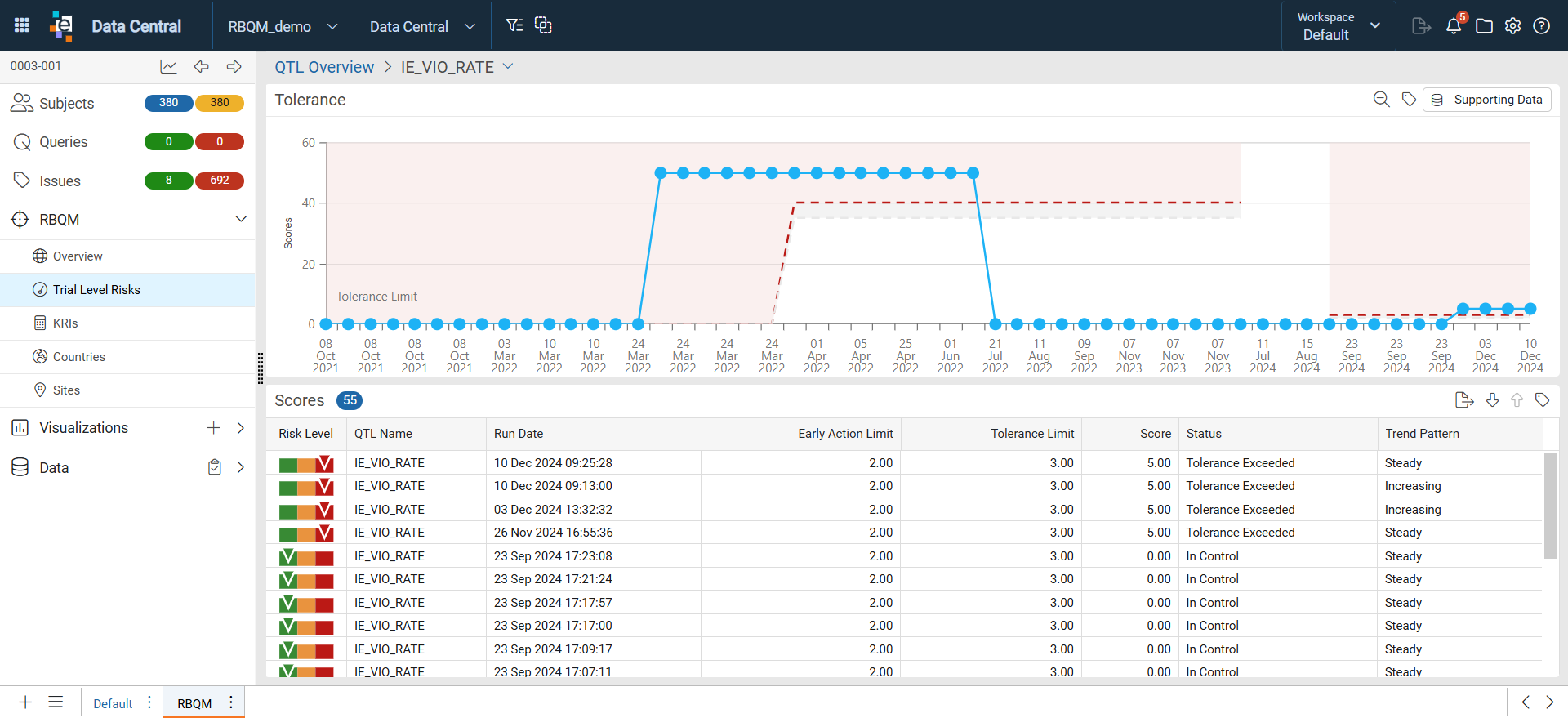Click the tag icon in Tolerance panel

[1409, 100]
